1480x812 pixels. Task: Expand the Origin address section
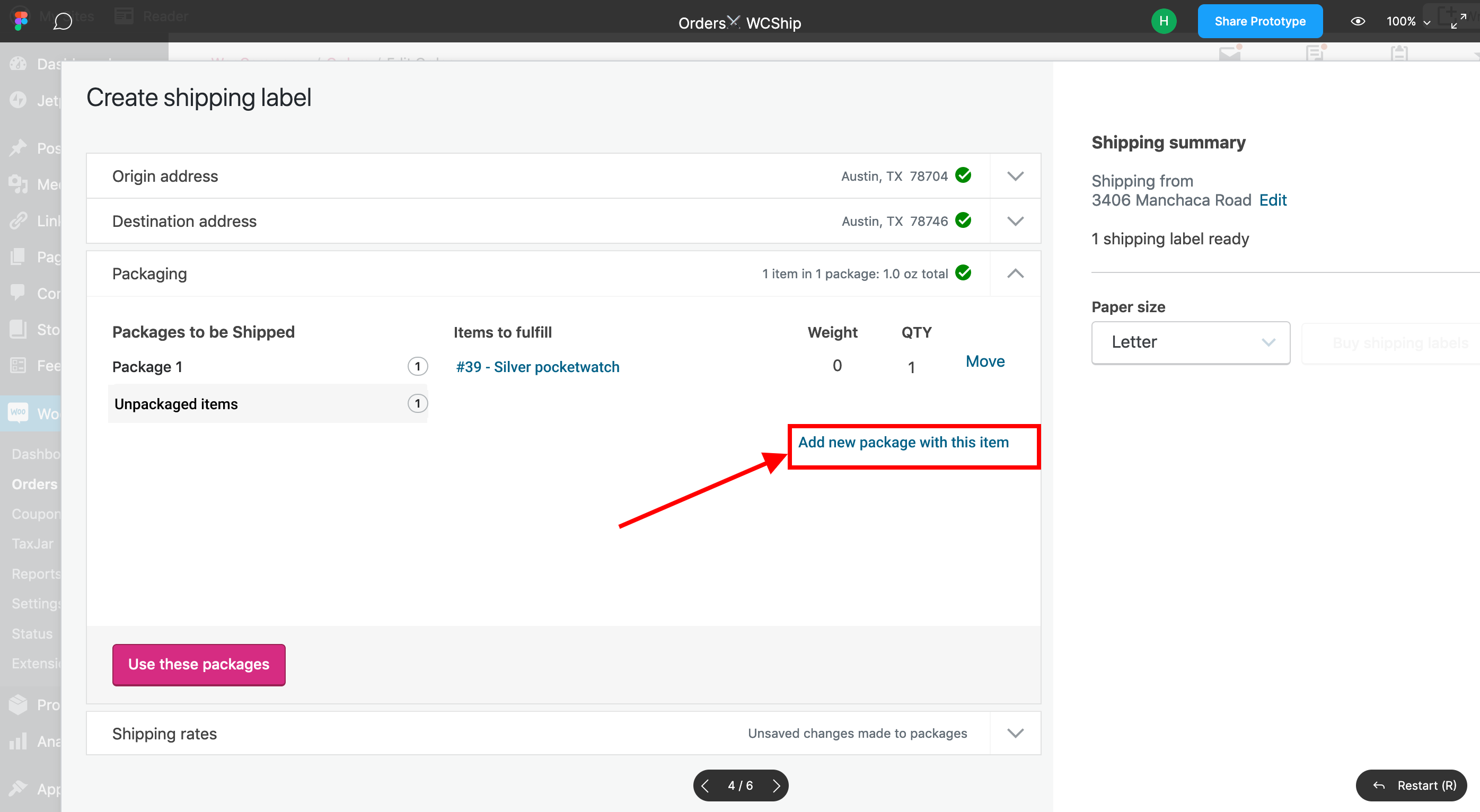(1015, 176)
